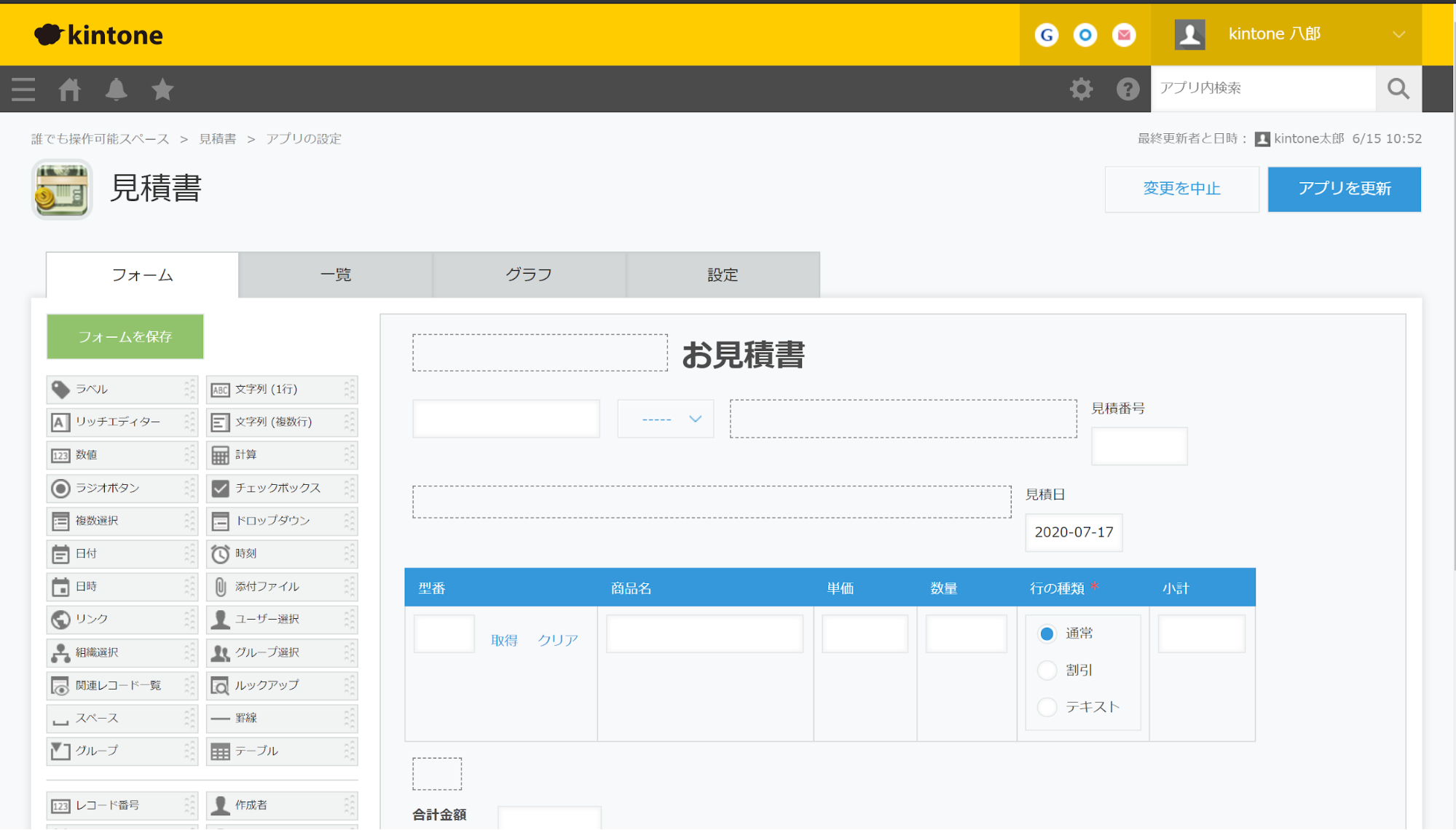Click the アプリを更新 button
Screen dimensions: 1456x830
pyautogui.click(x=1345, y=189)
